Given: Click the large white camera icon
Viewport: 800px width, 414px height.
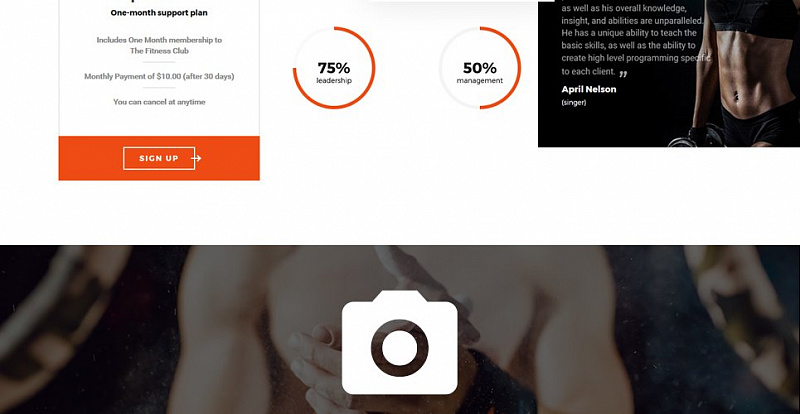Looking at the screenshot, I should pyautogui.click(x=399, y=343).
